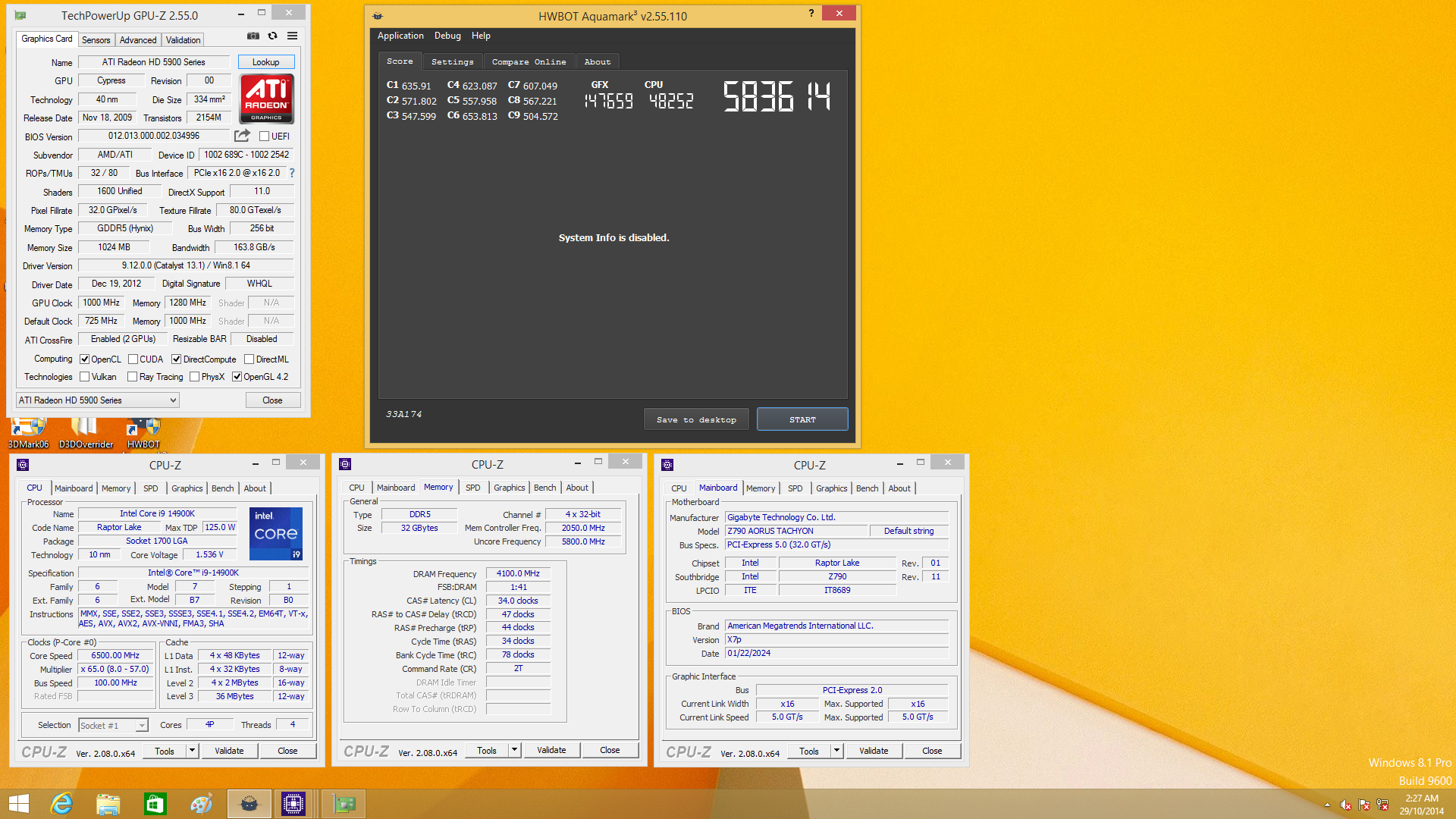Click the ATI Radeon Graphics logo
The width and height of the screenshot is (1456, 819).
click(x=266, y=99)
